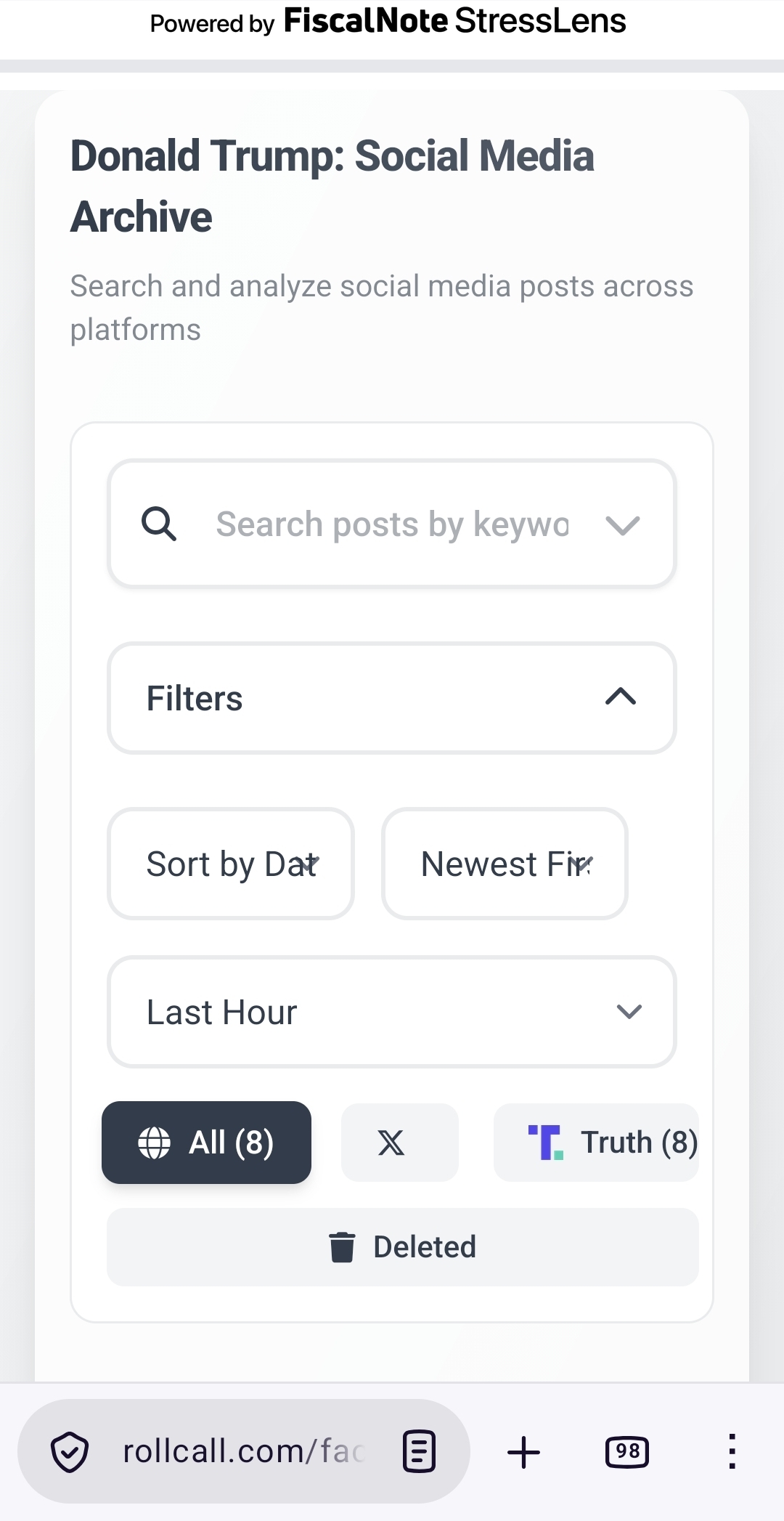This screenshot has height=1521, width=784.
Task: Tap the rollcall.com URL address bar
Action: (244, 1451)
